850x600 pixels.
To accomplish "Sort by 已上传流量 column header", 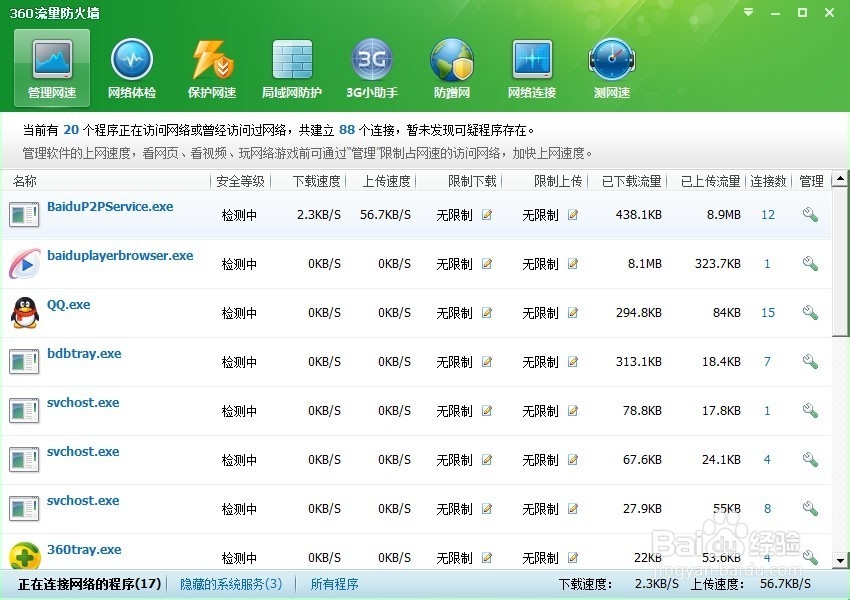I will [711, 181].
